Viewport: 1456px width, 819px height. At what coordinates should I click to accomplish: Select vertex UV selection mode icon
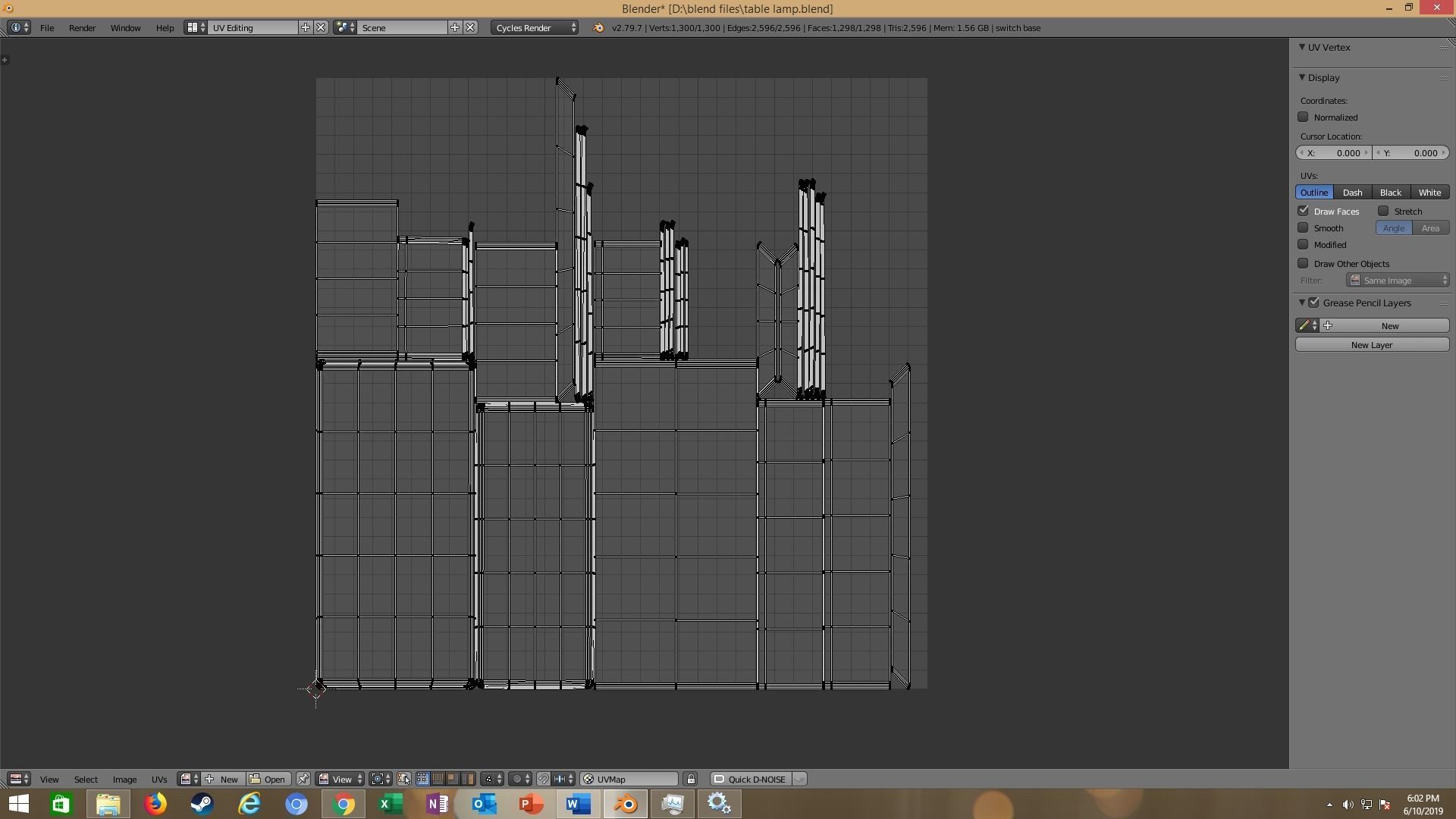pyautogui.click(x=422, y=779)
